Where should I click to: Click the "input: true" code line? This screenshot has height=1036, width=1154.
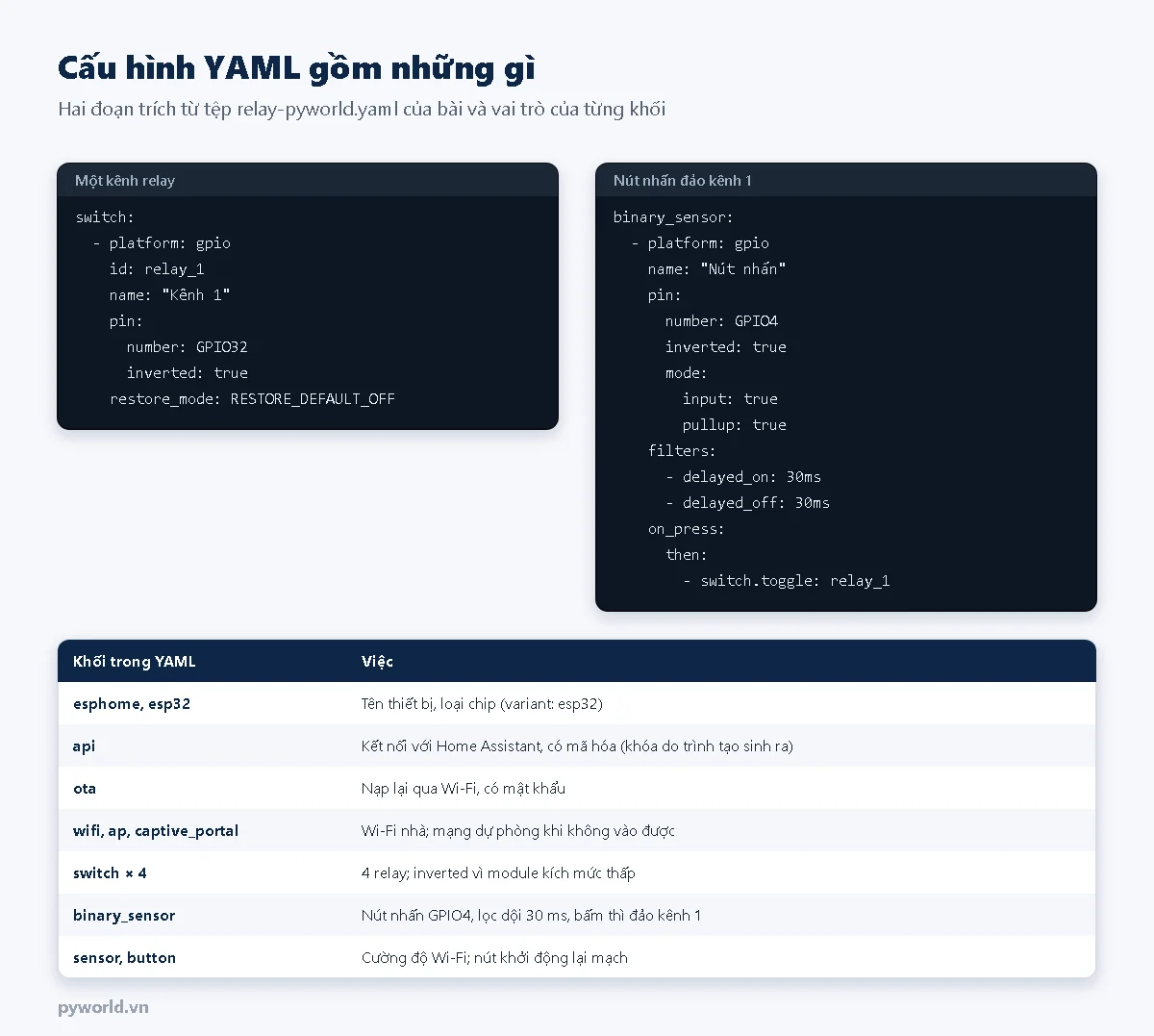point(730,399)
